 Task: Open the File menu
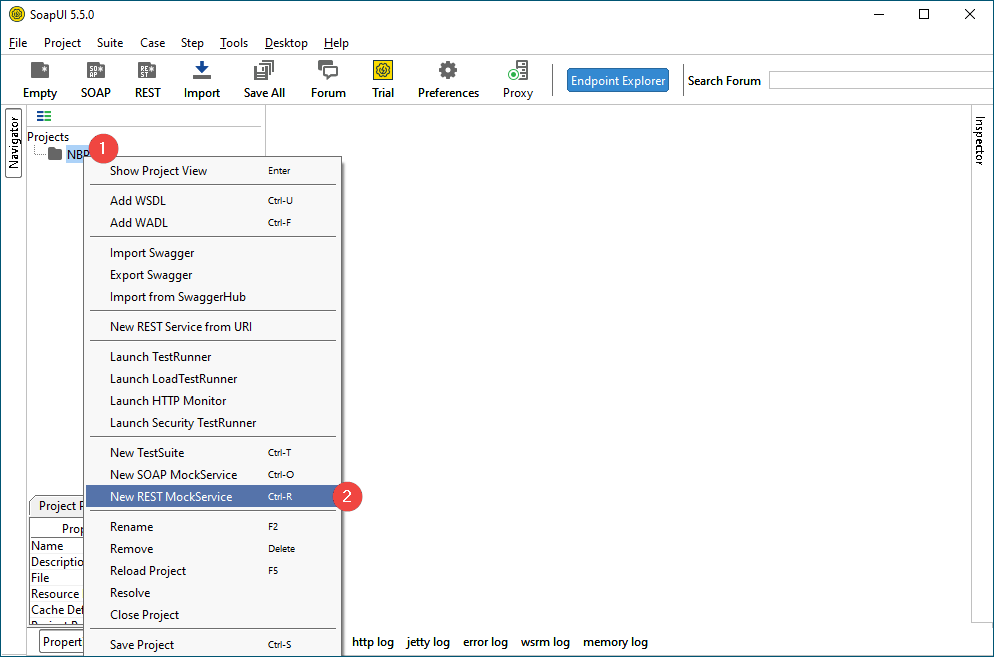[18, 43]
